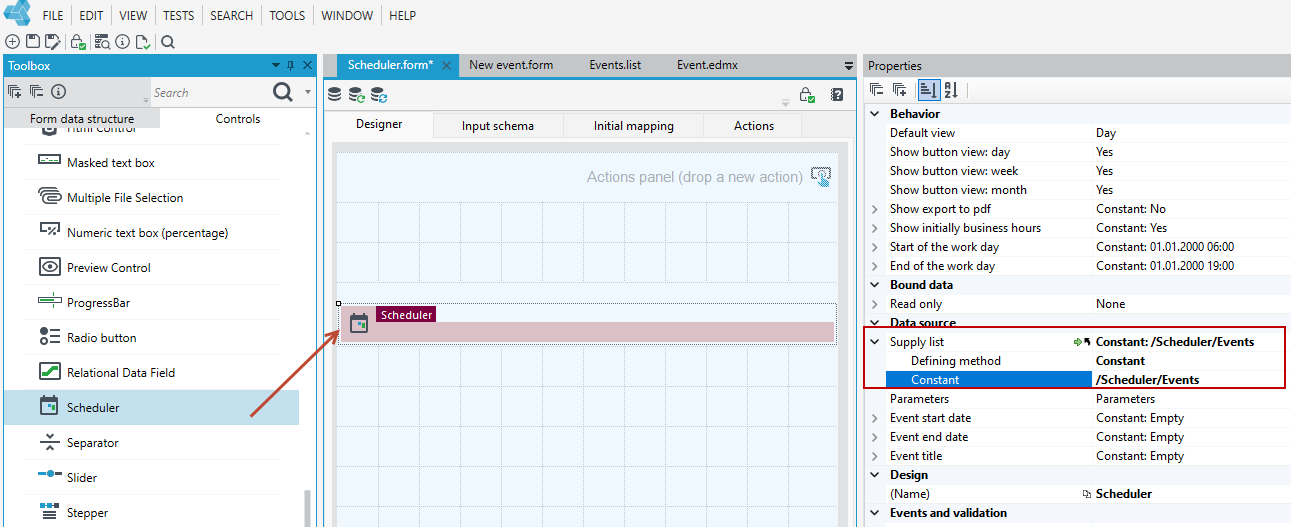Screen dimensions: 1291x527
Task: Switch to New event.form document tab
Action: (x=511, y=65)
